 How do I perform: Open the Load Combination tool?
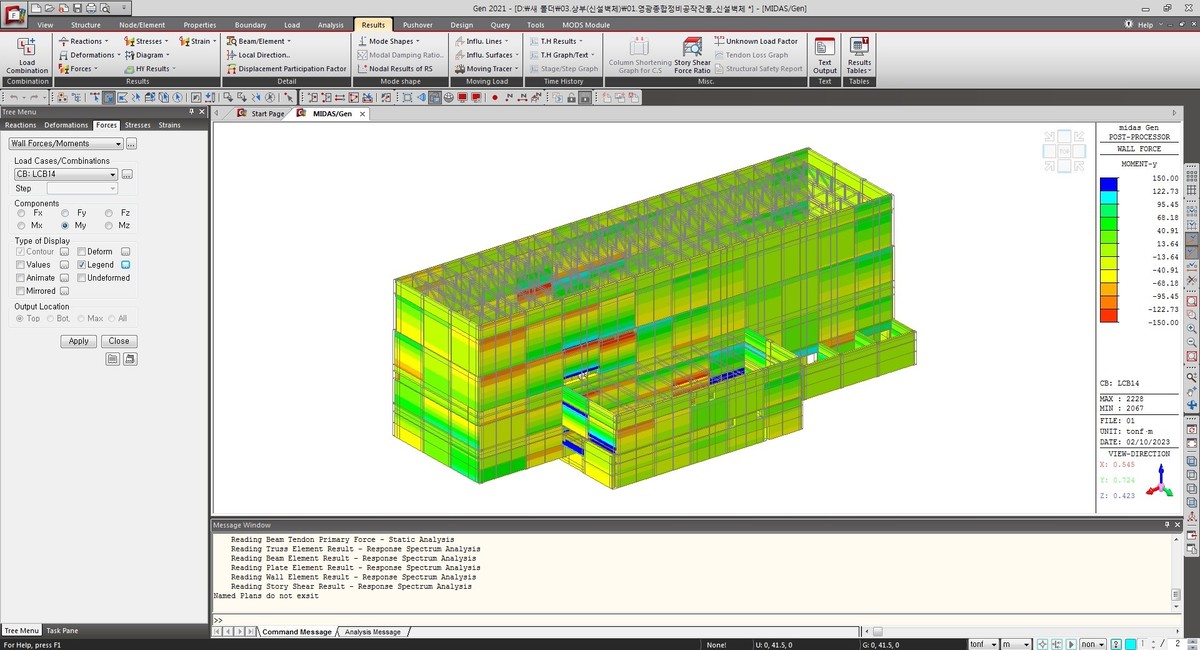[x=26, y=54]
